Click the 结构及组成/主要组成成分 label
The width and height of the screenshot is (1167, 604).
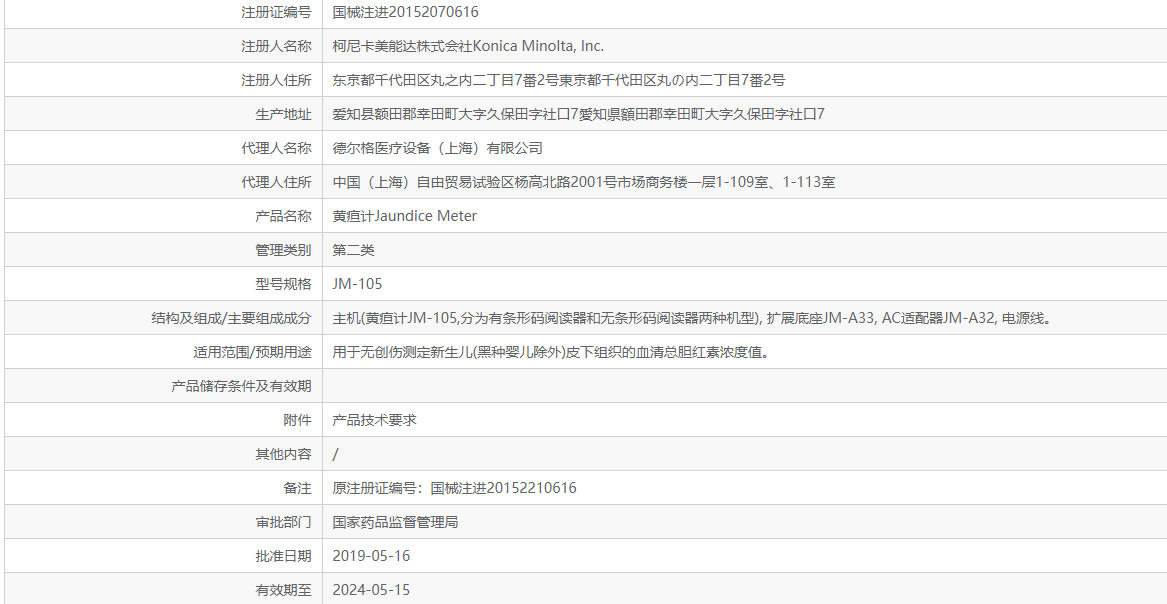(x=231, y=318)
